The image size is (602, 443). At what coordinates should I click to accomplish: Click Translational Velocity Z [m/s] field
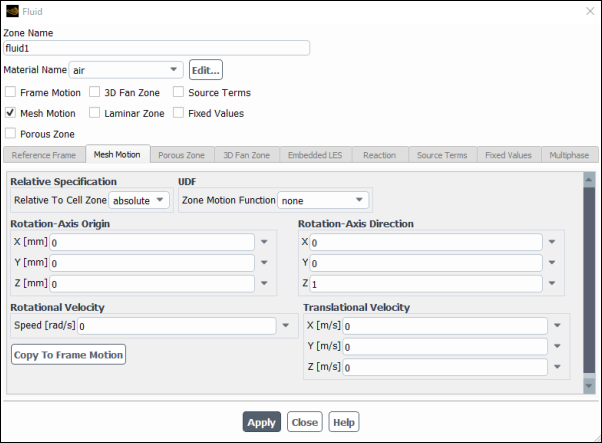pos(445,367)
